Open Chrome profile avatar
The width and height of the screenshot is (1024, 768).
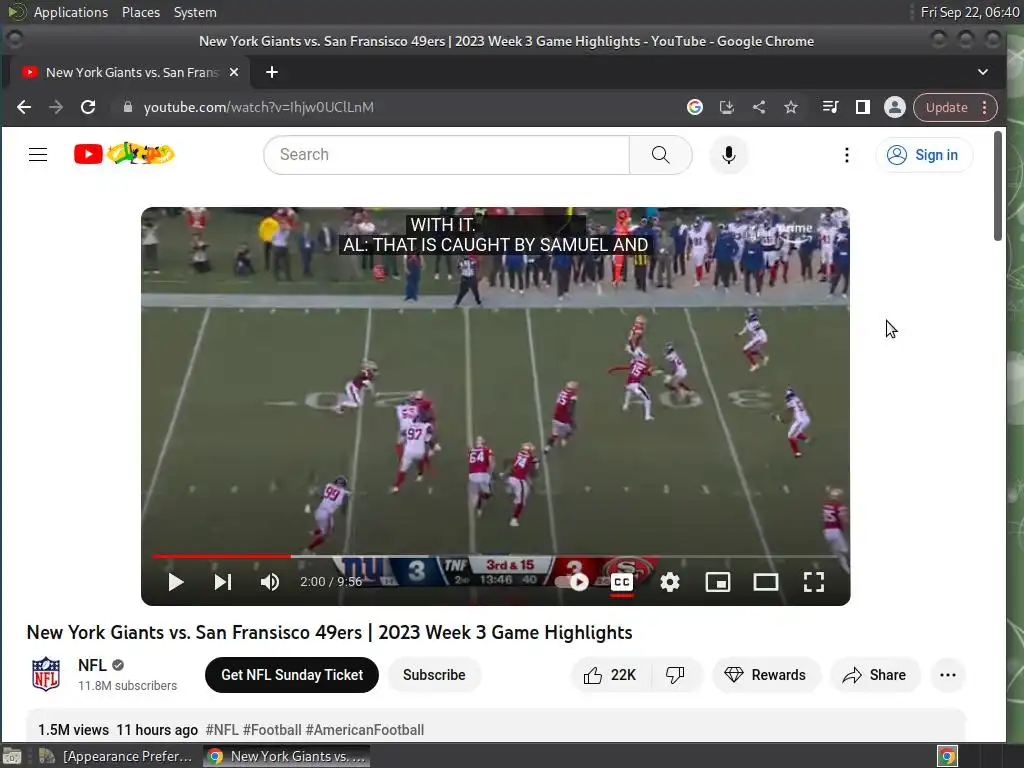(x=895, y=107)
